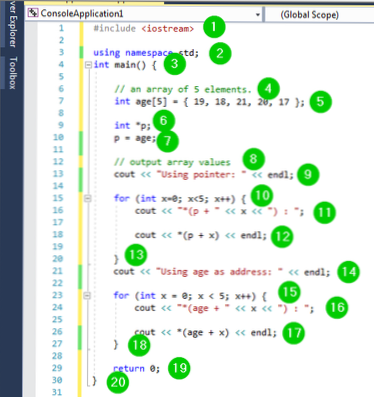Screen dimensions: 374x397
Task: Click the cout << *(p + x) statement
Action: [201, 235]
